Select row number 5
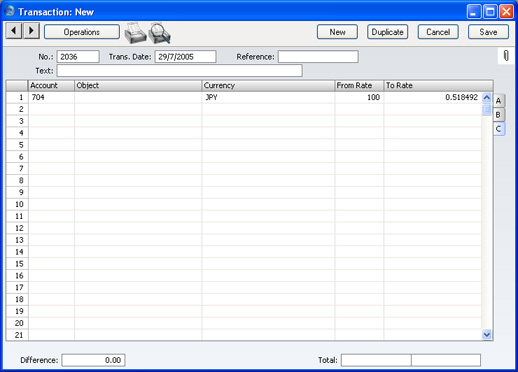This screenshot has height=372, width=518. (x=17, y=145)
